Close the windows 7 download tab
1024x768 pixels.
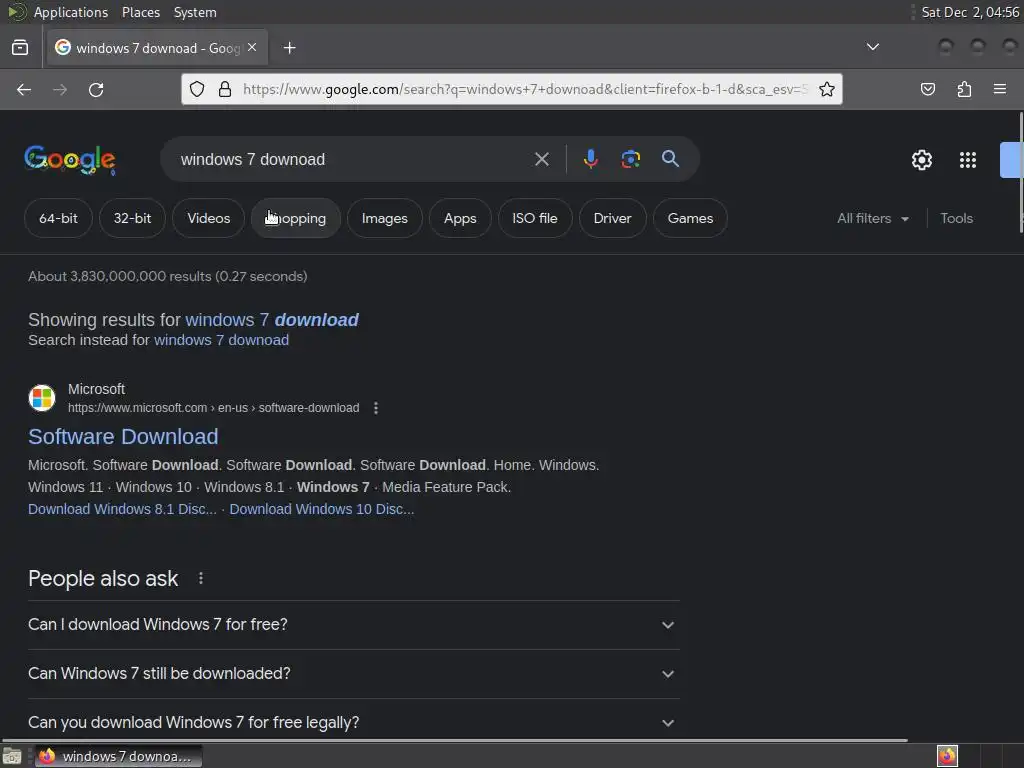pyautogui.click(x=252, y=48)
